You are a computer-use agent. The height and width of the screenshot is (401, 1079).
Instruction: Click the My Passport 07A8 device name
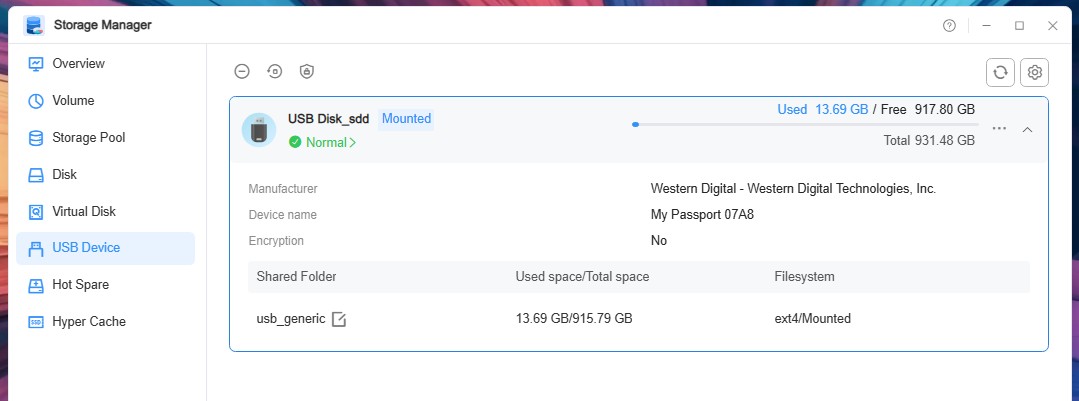click(x=703, y=215)
